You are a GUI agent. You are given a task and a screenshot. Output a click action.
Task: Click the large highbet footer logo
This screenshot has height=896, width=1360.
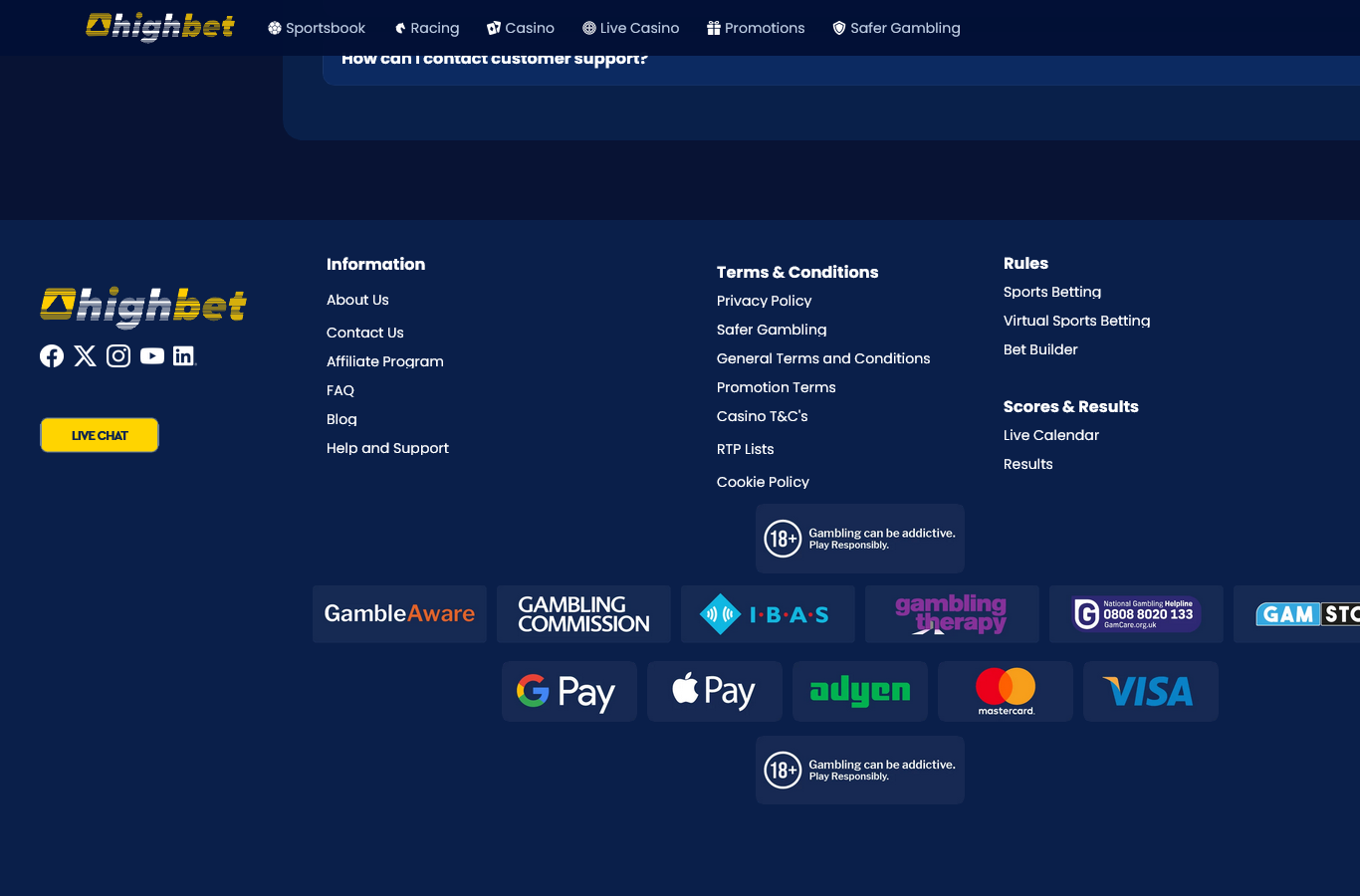pyautogui.click(x=143, y=307)
